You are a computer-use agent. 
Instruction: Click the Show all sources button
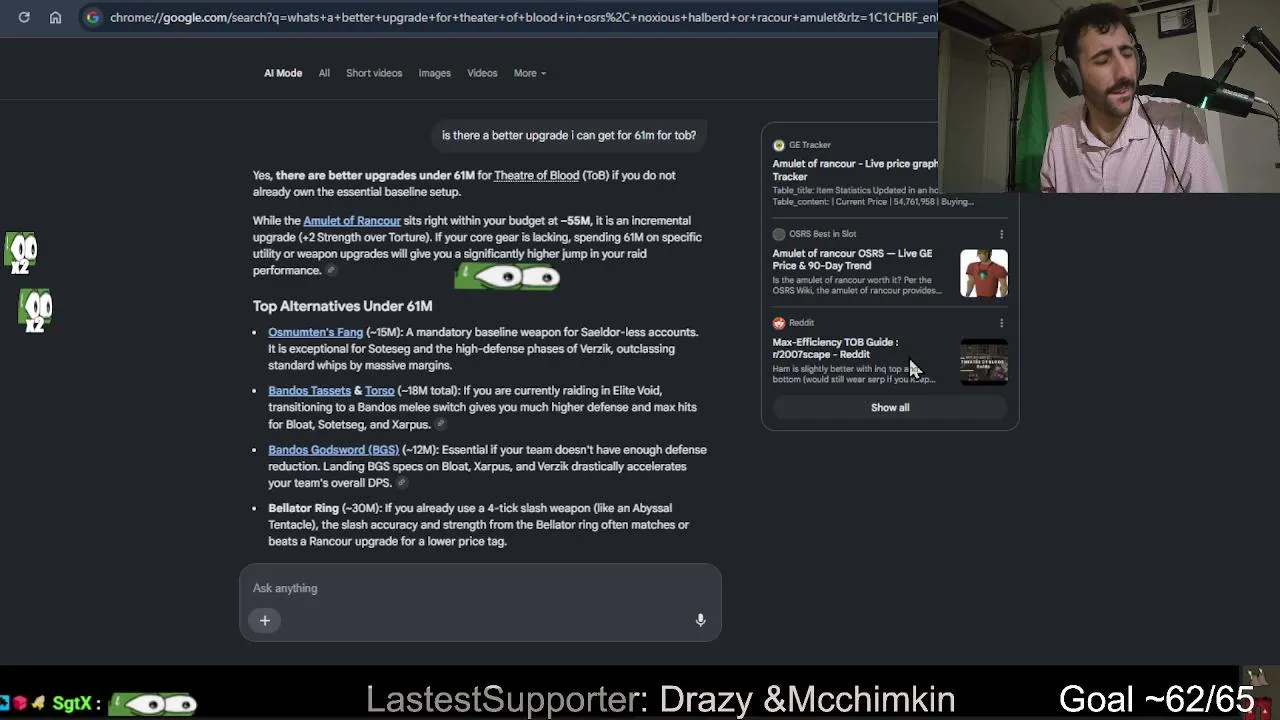click(890, 408)
